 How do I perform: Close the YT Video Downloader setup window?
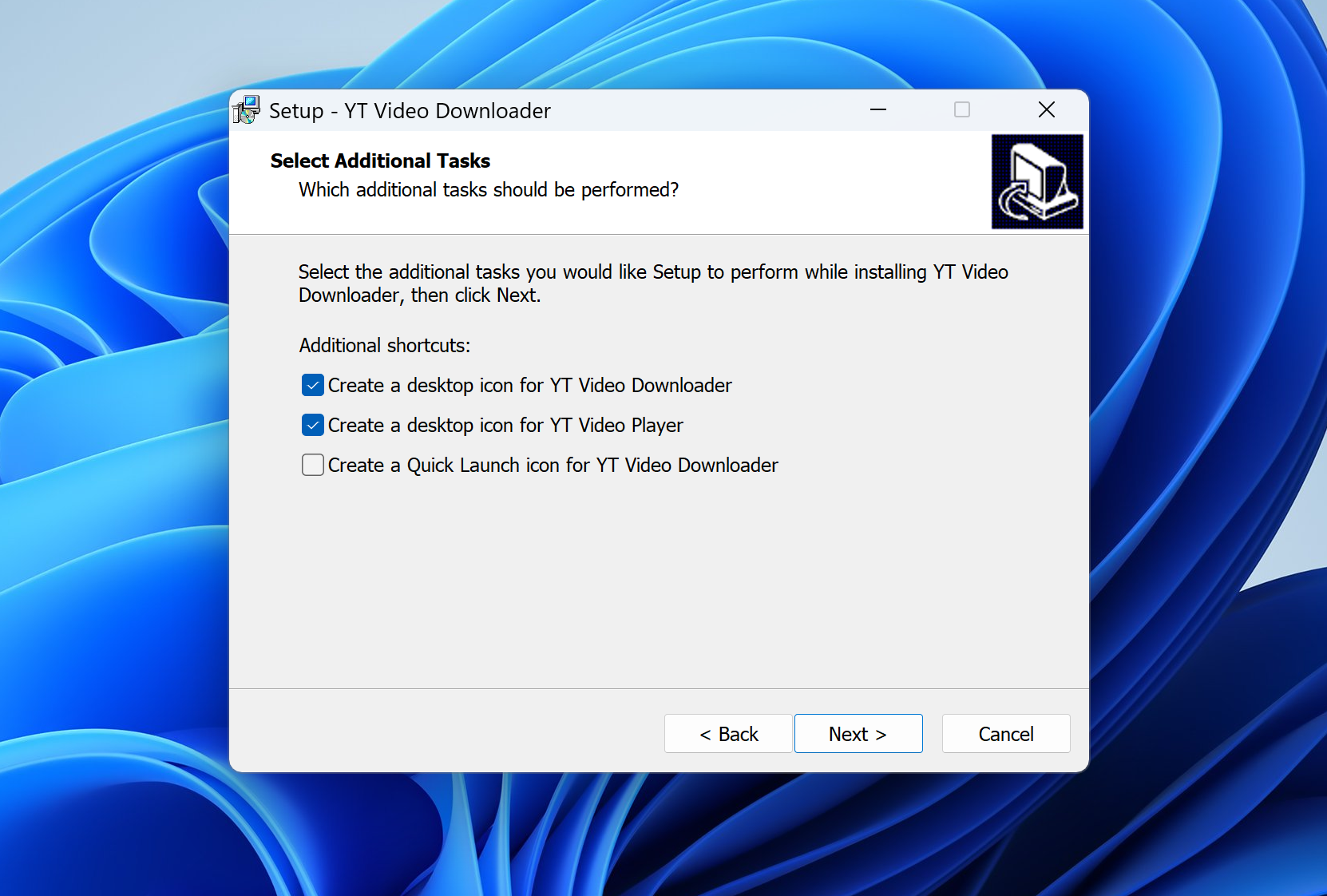(1046, 110)
